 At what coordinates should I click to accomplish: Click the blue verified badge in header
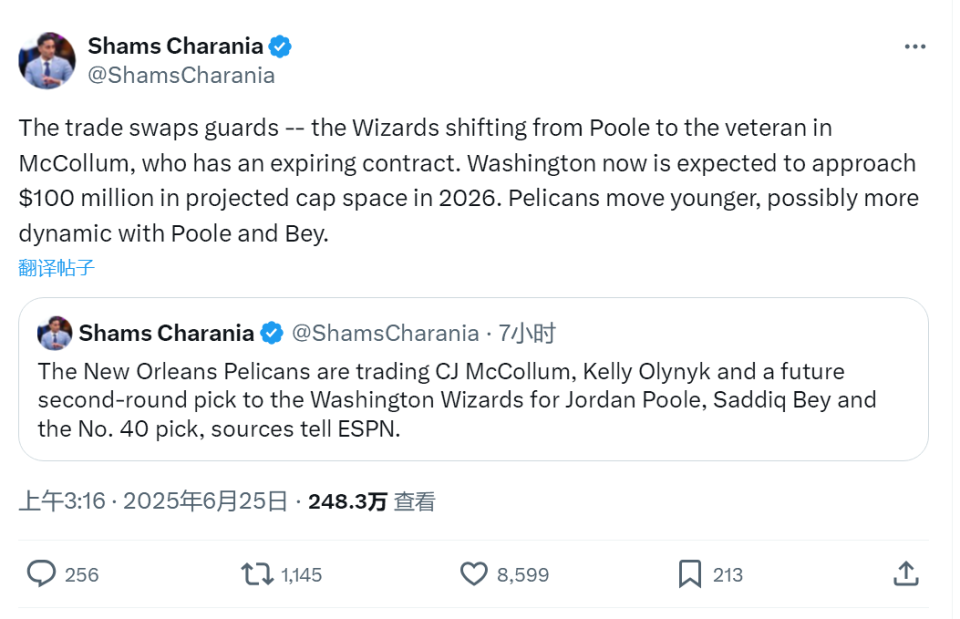[x=281, y=46]
